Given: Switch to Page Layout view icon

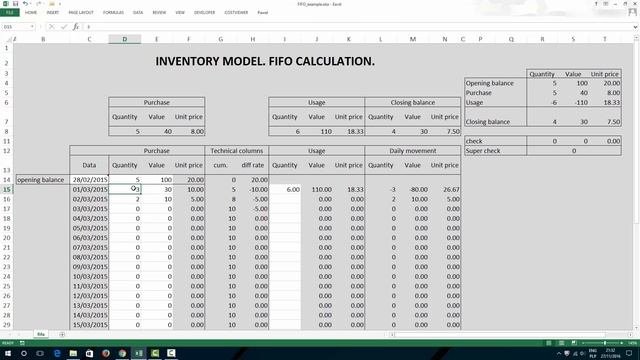Looking at the screenshot, I should [x=562, y=343].
